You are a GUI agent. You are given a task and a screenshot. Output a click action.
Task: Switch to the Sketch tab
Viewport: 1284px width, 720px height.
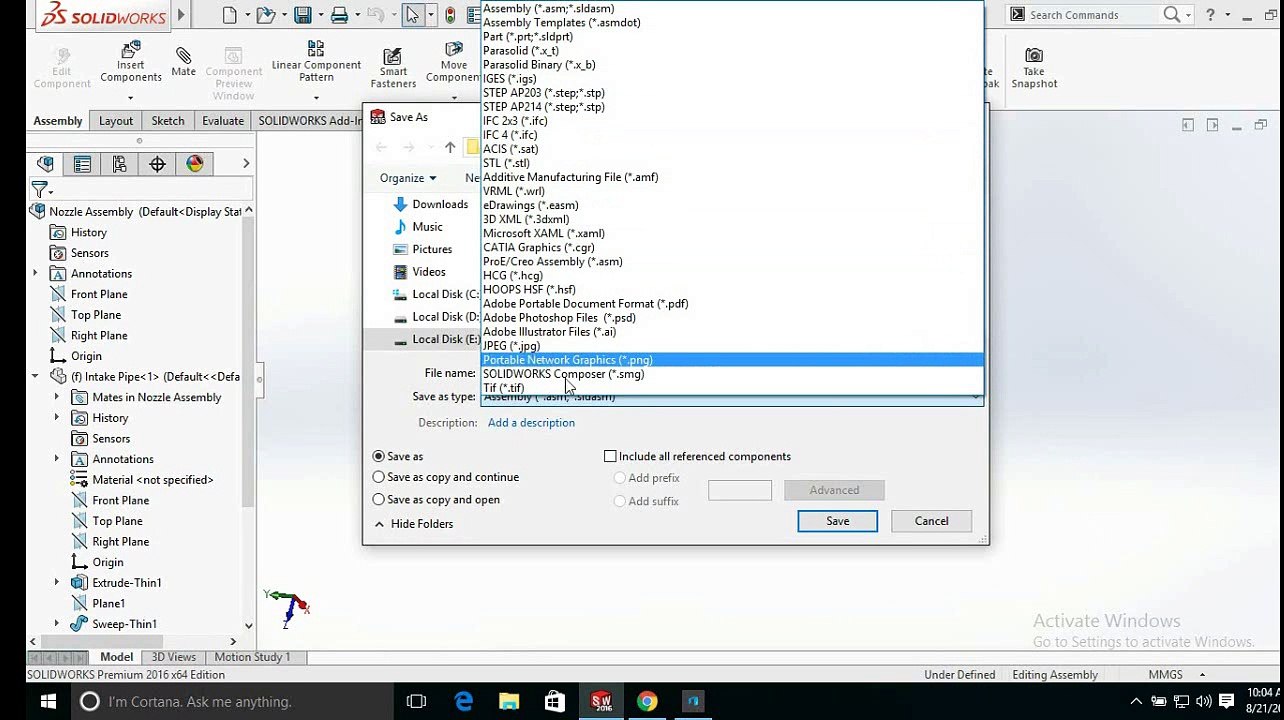(x=167, y=121)
